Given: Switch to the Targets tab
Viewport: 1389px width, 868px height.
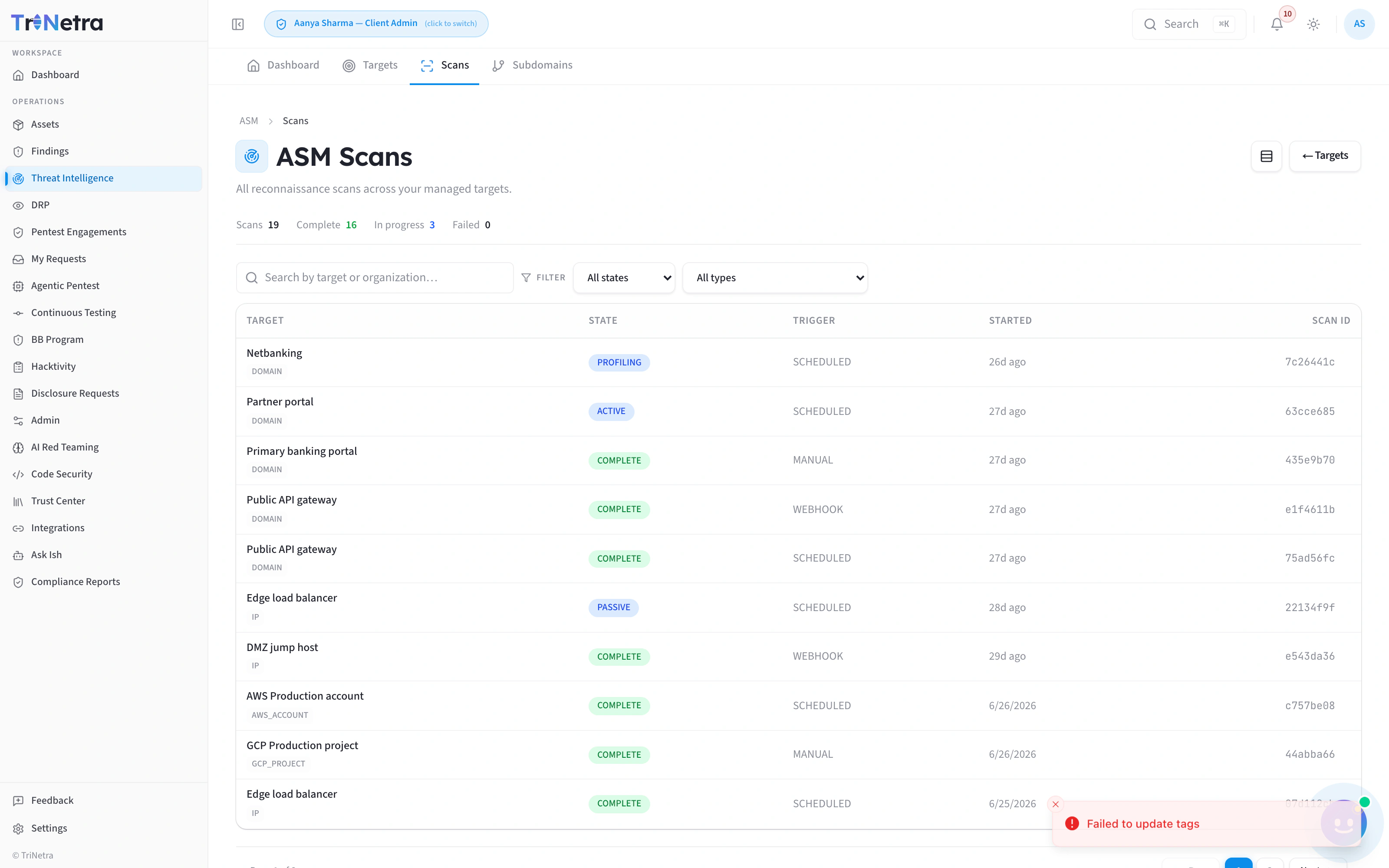Looking at the screenshot, I should click(x=370, y=66).
